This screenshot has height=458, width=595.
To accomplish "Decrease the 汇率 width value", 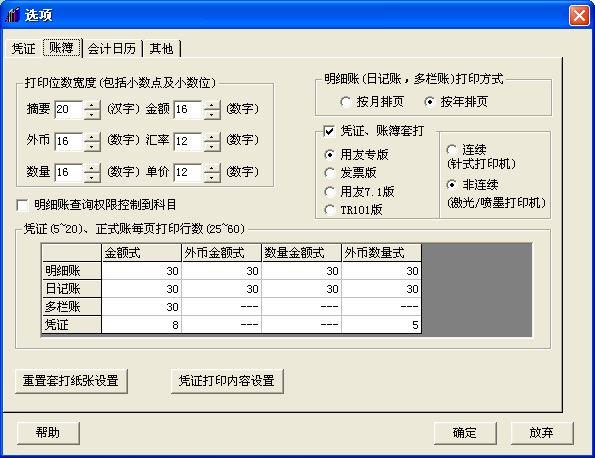I will pyautogui.click(x=212, y=146).
